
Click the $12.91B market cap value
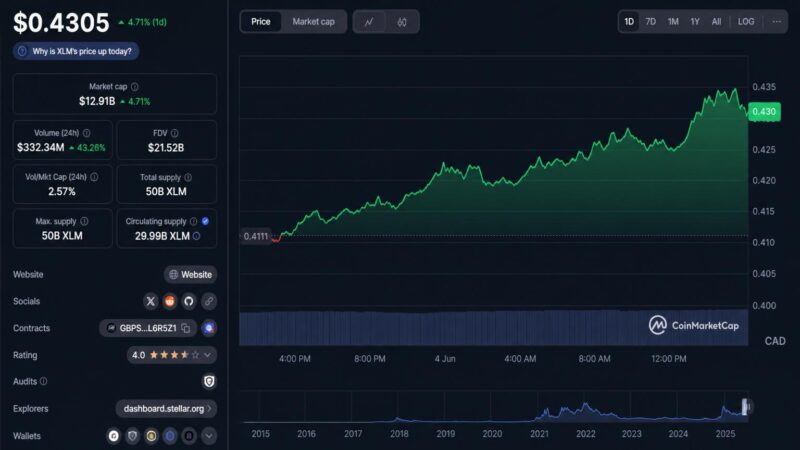click(97, 101)
